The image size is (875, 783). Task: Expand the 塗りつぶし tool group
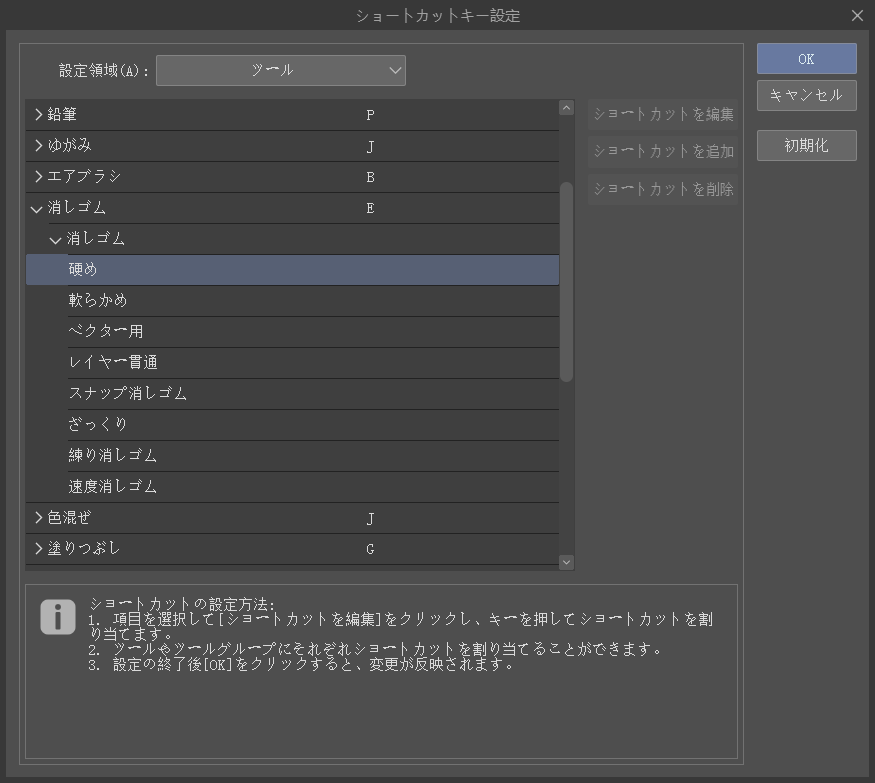[x=39, y=549]
